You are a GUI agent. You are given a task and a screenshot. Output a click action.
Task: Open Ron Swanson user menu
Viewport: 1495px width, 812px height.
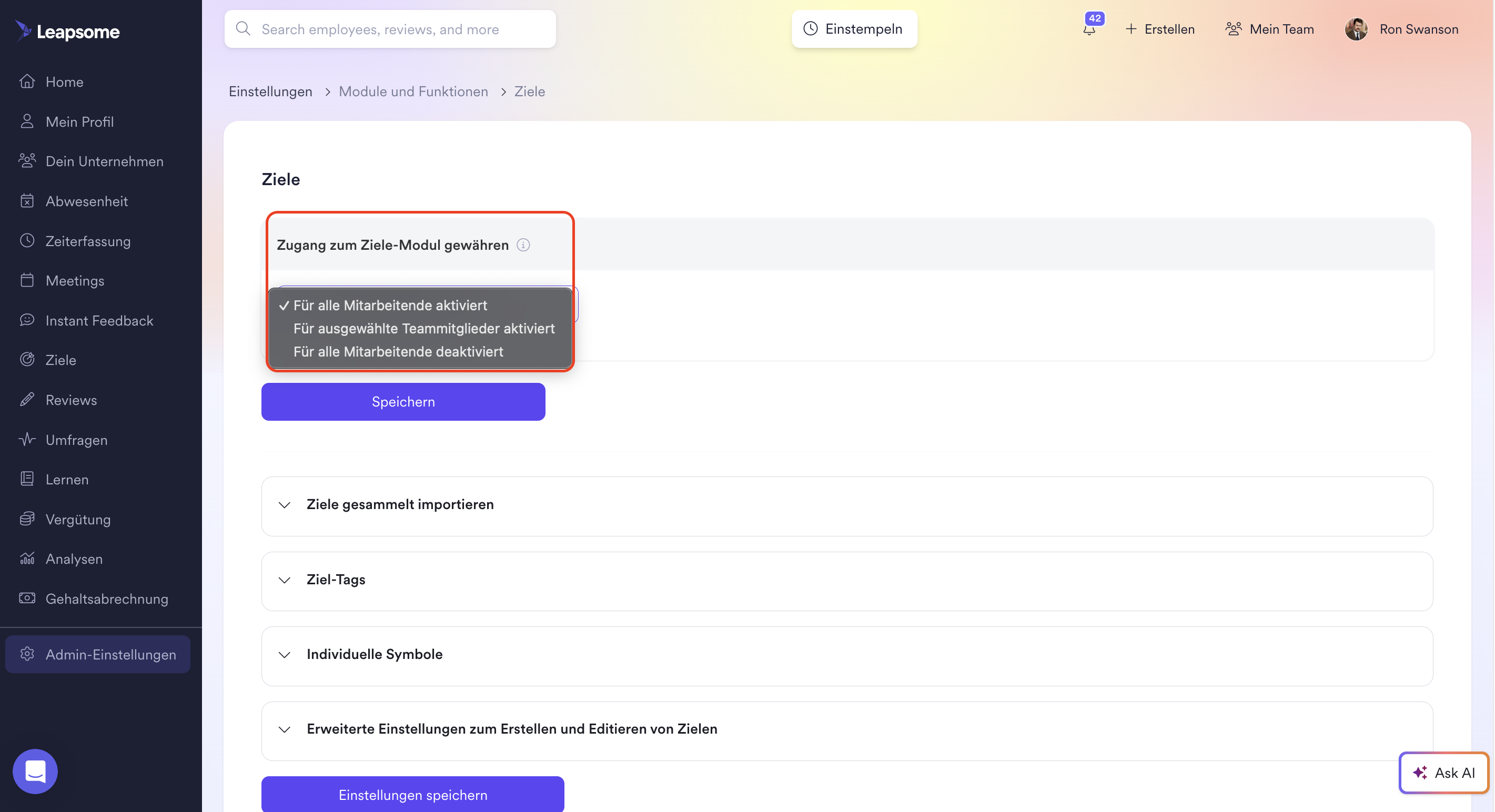tap(1401, 29)
